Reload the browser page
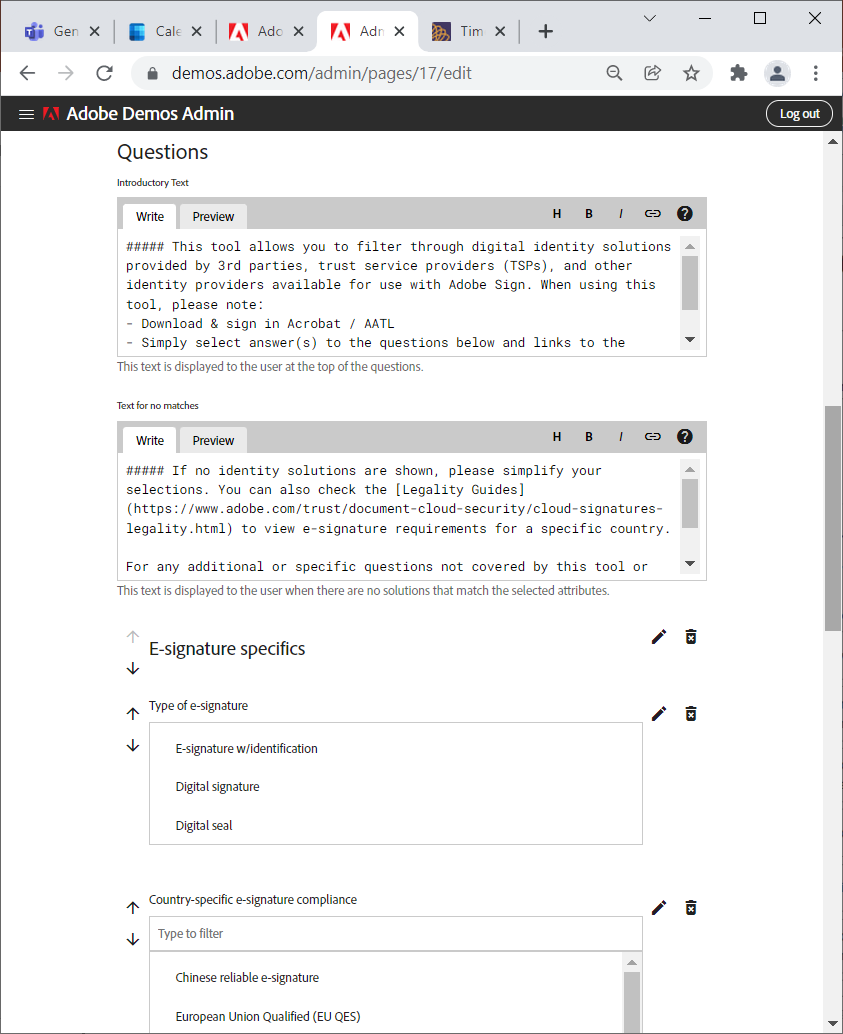This screenshot has height=1034, width=843. (104, 73)
